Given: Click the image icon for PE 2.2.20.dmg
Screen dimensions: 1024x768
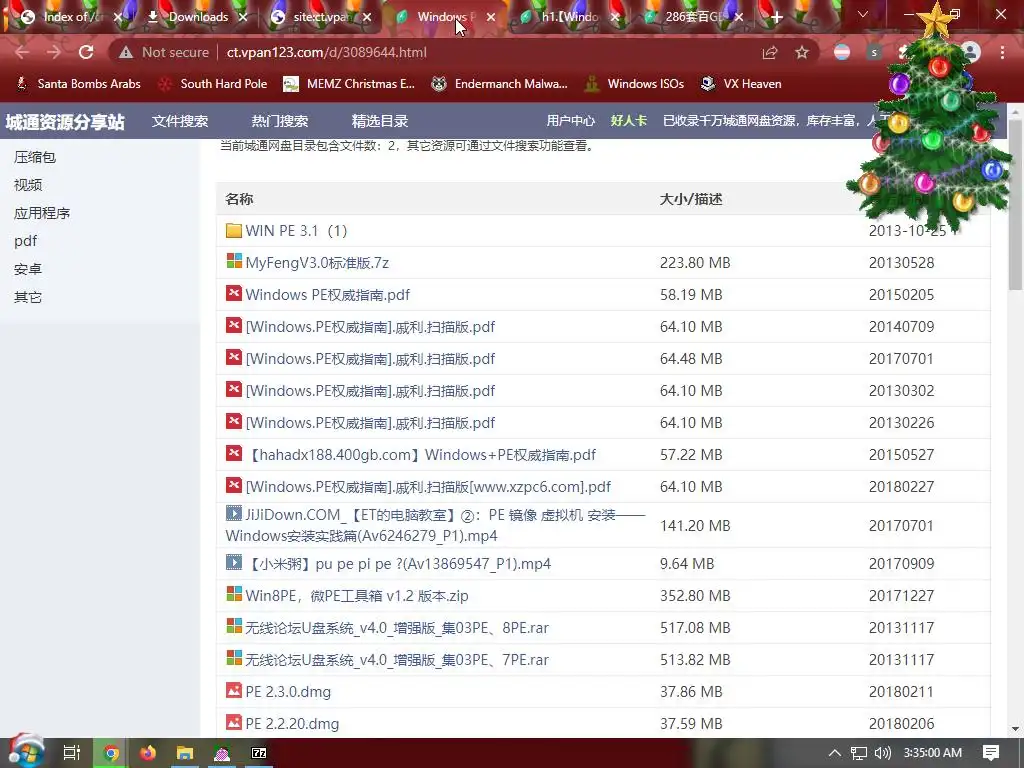Looking at the screenshot, I should [234, 722].
